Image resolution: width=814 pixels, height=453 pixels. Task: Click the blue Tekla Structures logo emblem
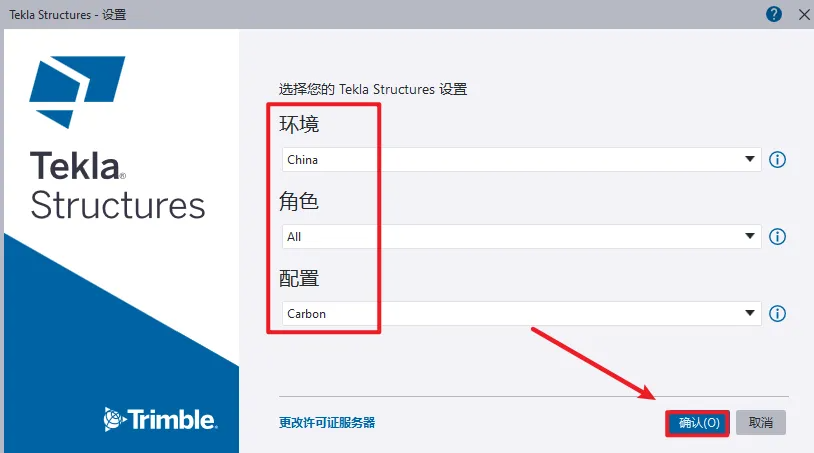tap(77, 92)
